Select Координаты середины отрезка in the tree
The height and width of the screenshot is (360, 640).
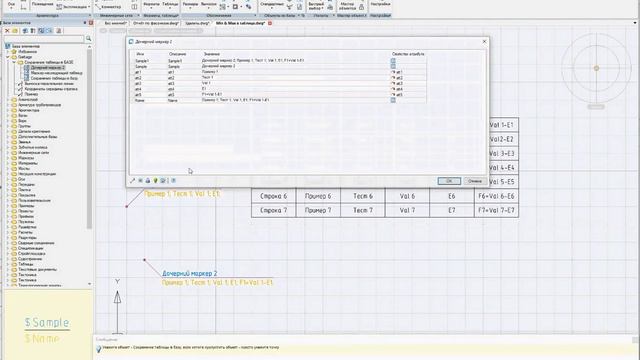51,89
